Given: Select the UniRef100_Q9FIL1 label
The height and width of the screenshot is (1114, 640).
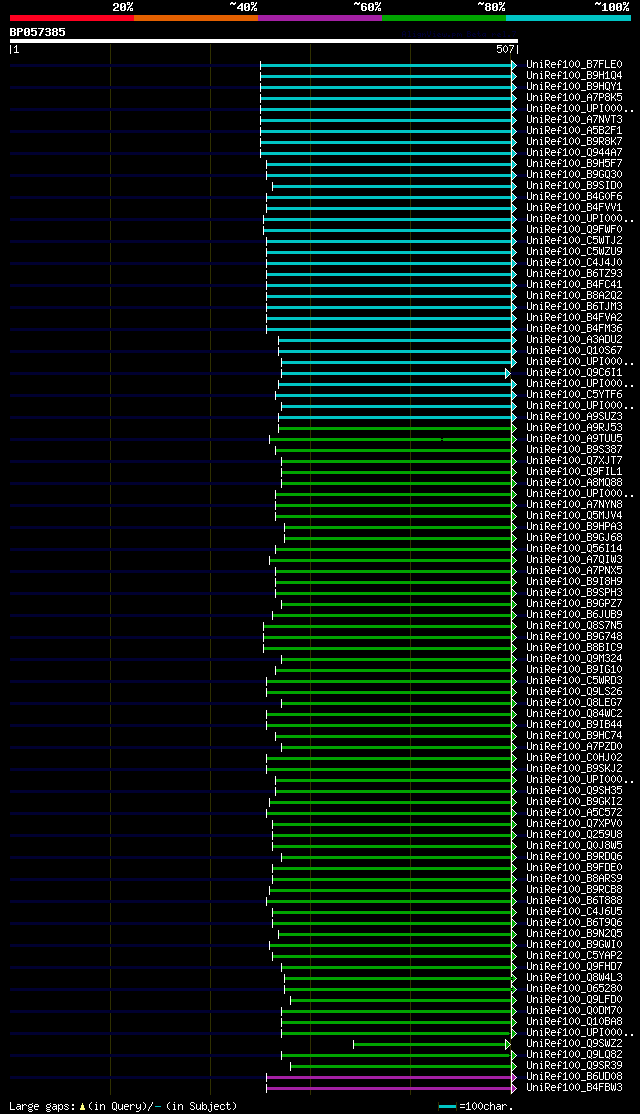Looking at the screenshot, I should click(575, 472).
